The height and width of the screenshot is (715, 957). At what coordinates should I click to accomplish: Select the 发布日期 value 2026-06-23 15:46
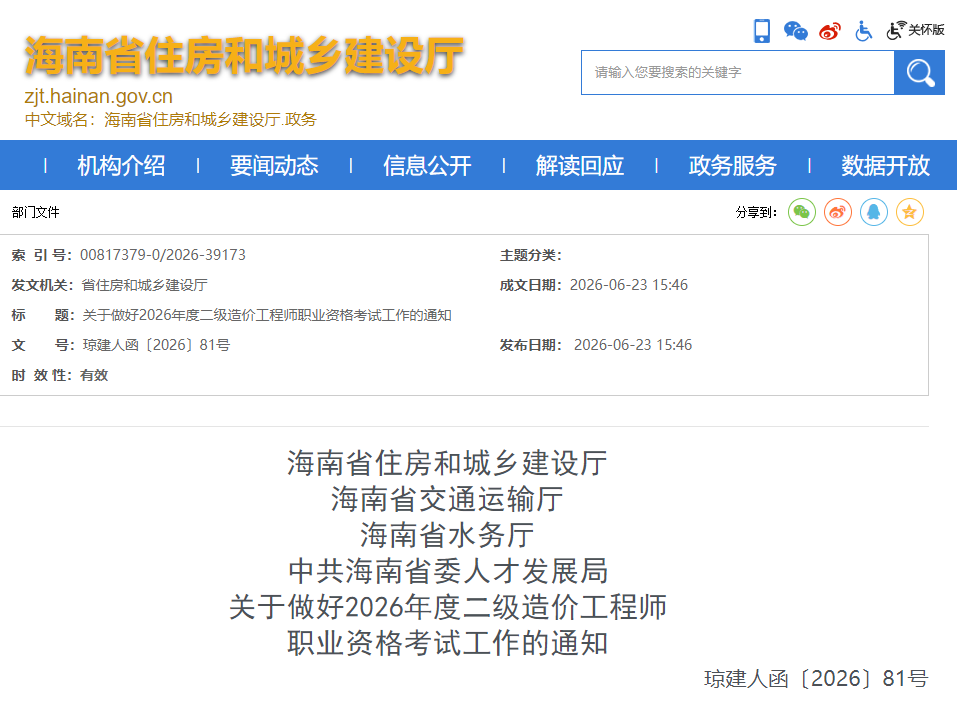tap(633, 345)
